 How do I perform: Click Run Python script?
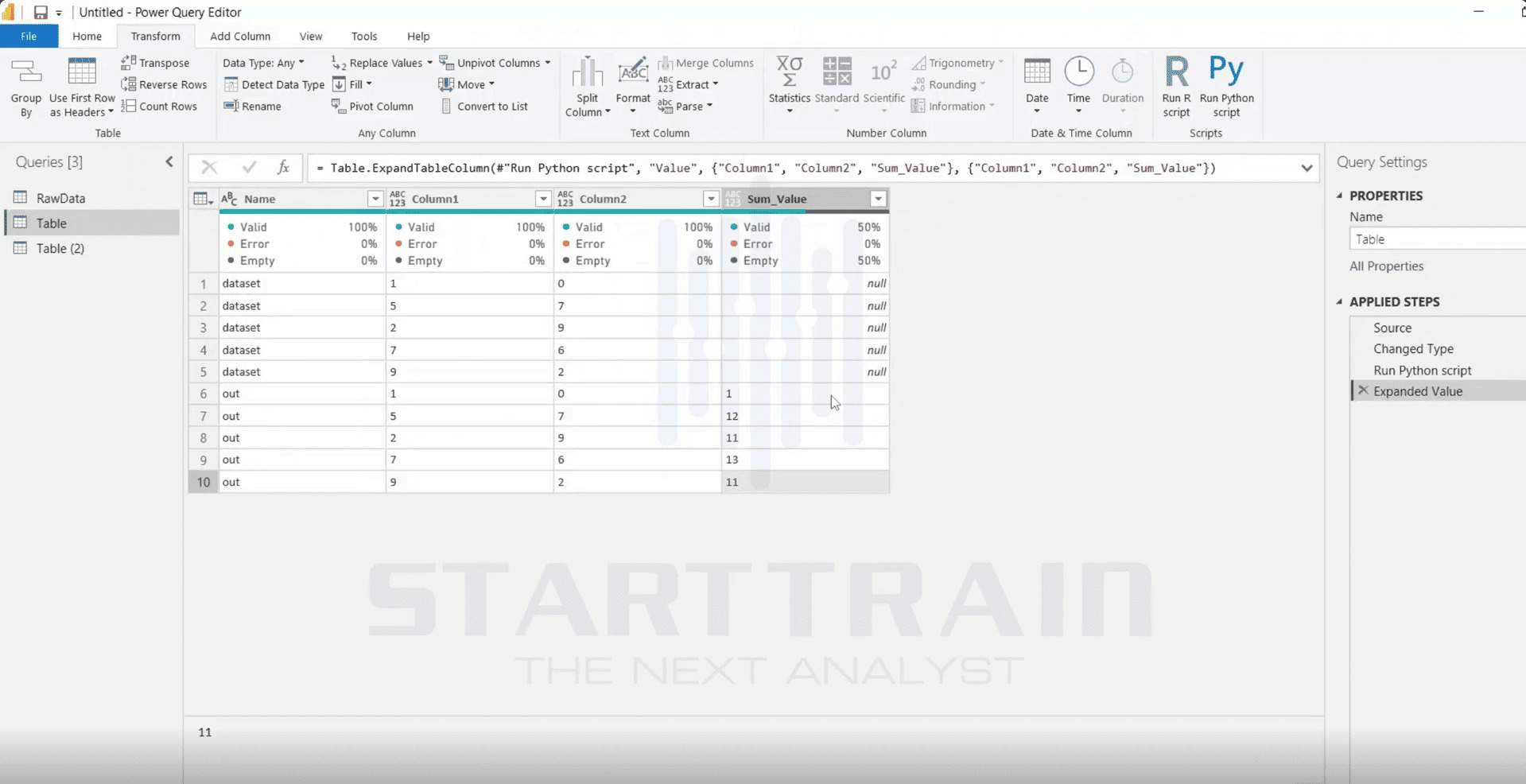pos(1226,87)
